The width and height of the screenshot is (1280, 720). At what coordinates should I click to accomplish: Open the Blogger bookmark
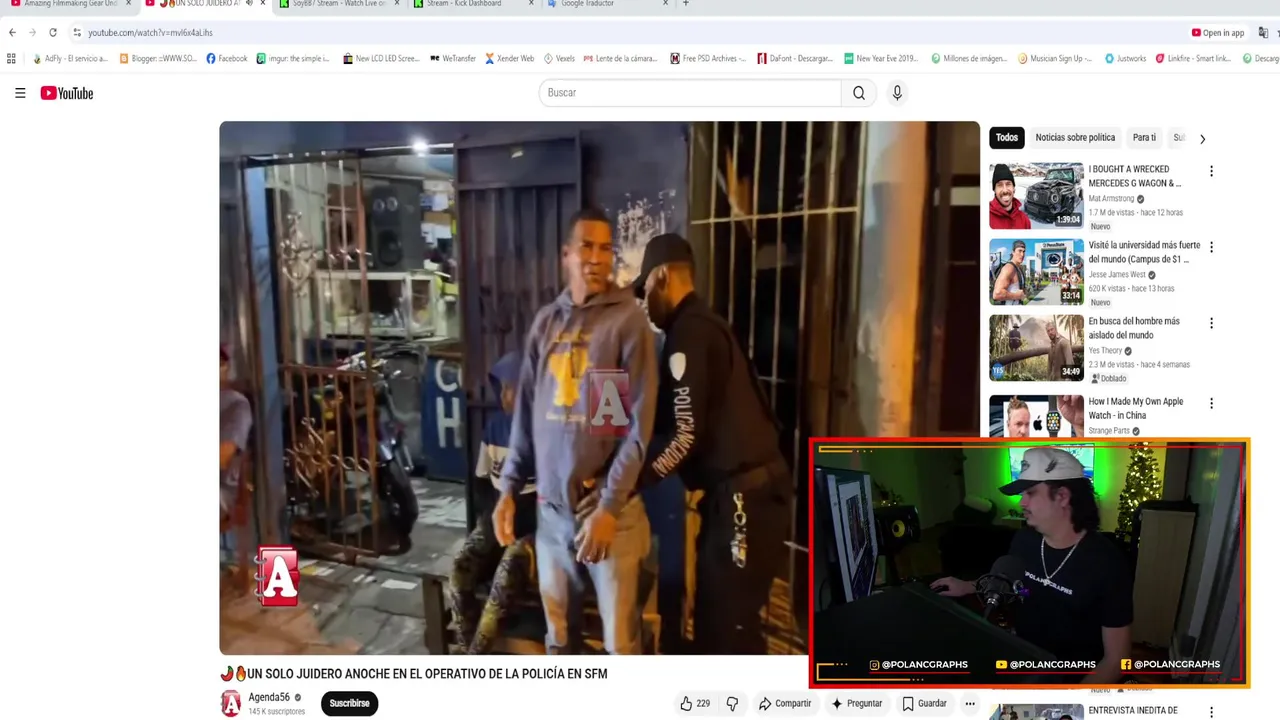158,58
